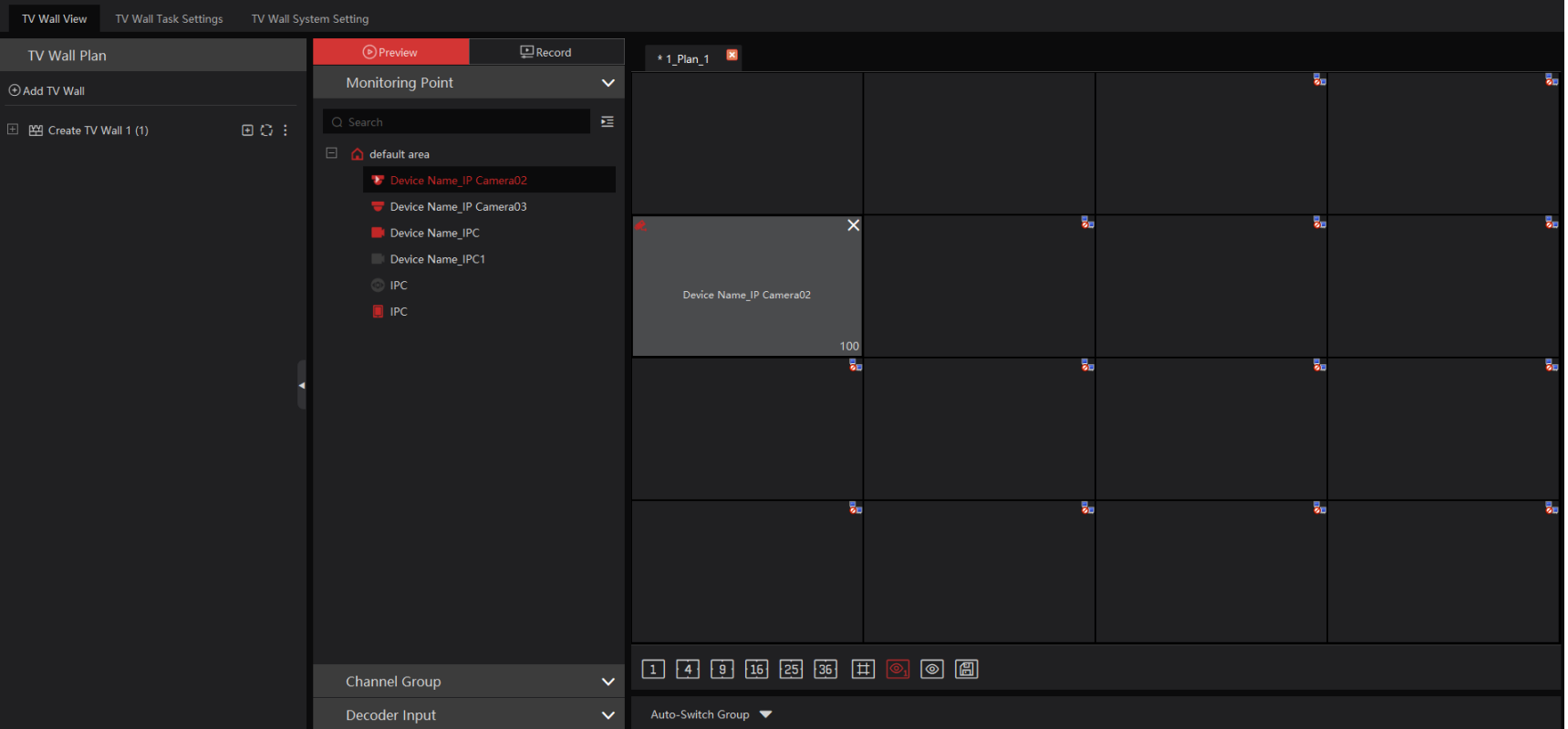Open the custom grid layout icon

[x=863, y=670]
